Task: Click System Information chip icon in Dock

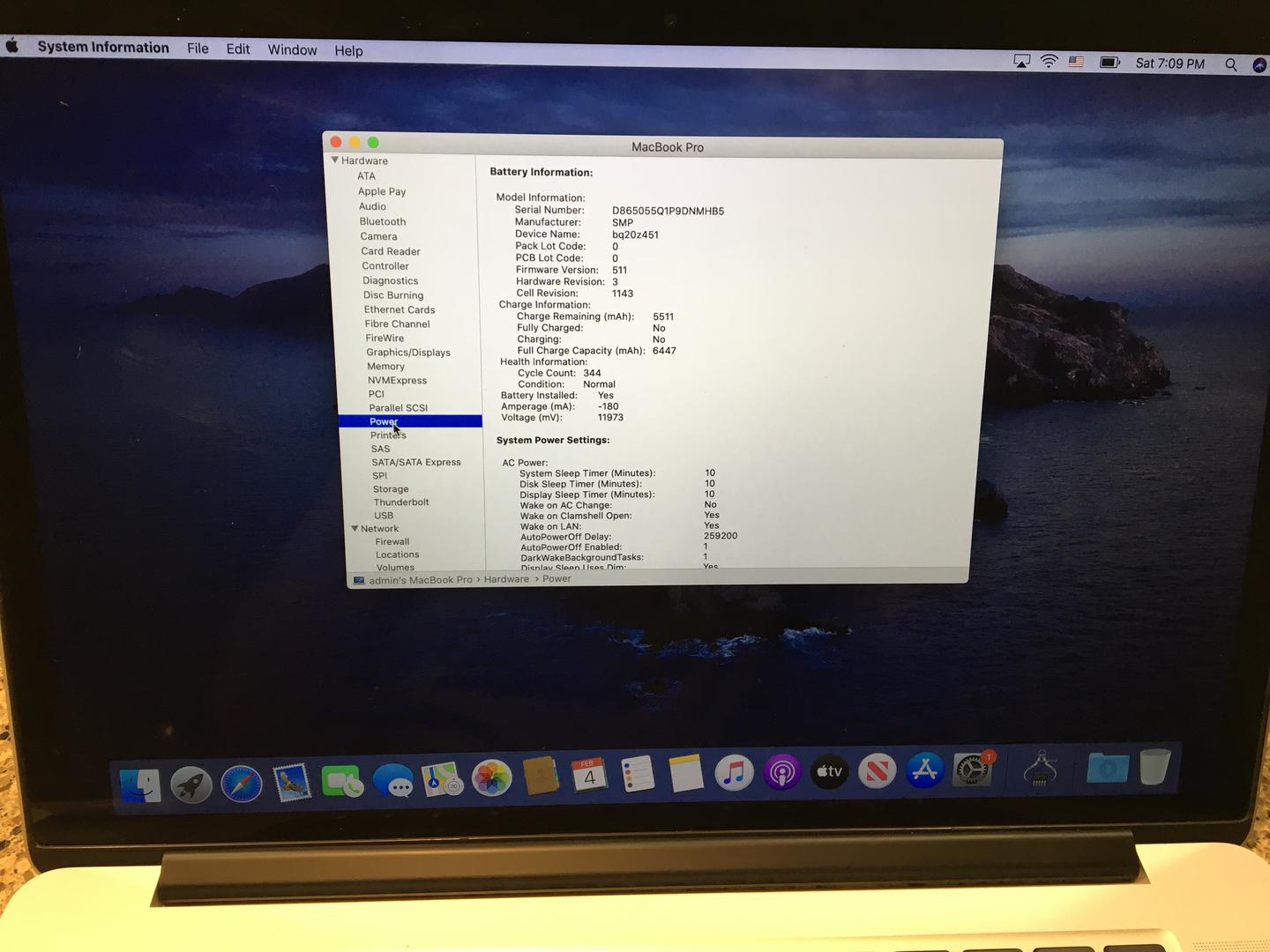Action: 1041,768
